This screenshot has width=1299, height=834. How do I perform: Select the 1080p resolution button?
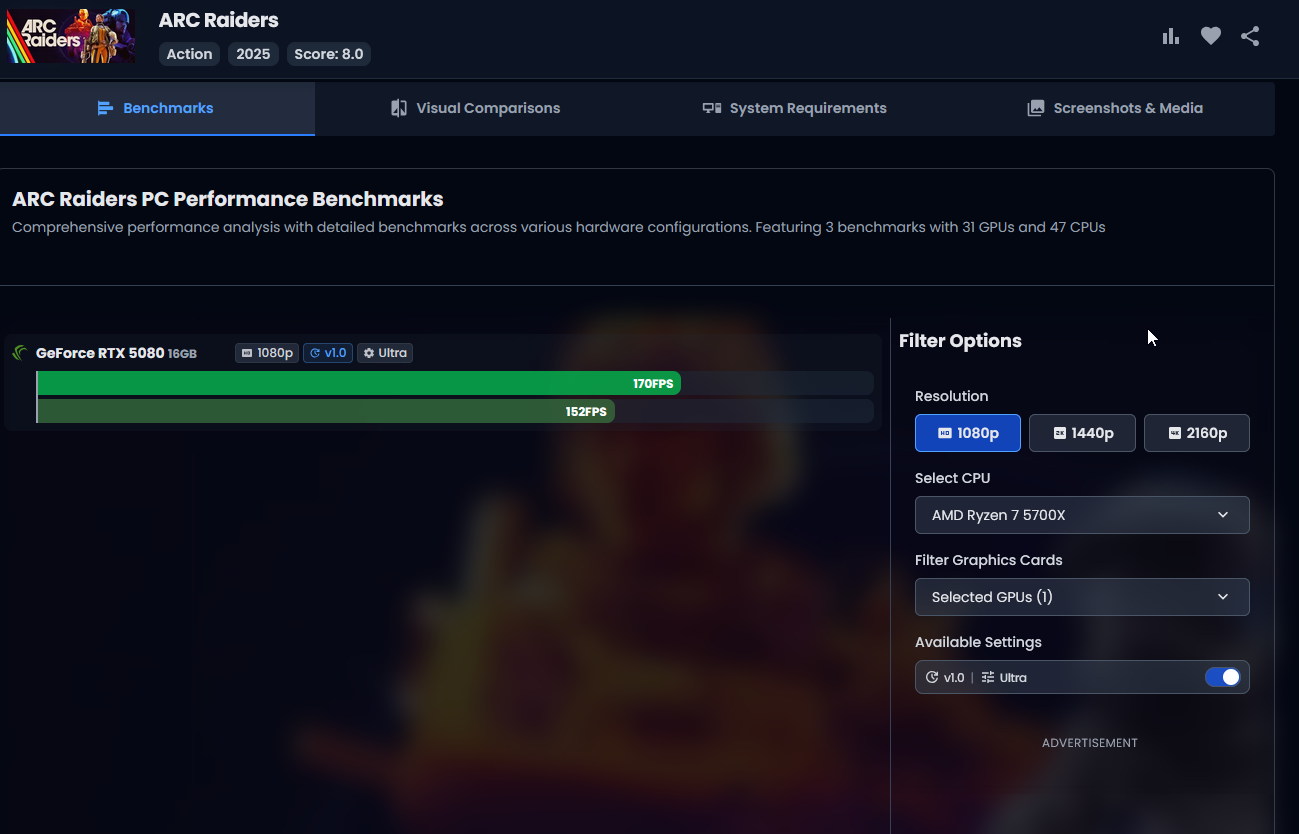(968, 433)
